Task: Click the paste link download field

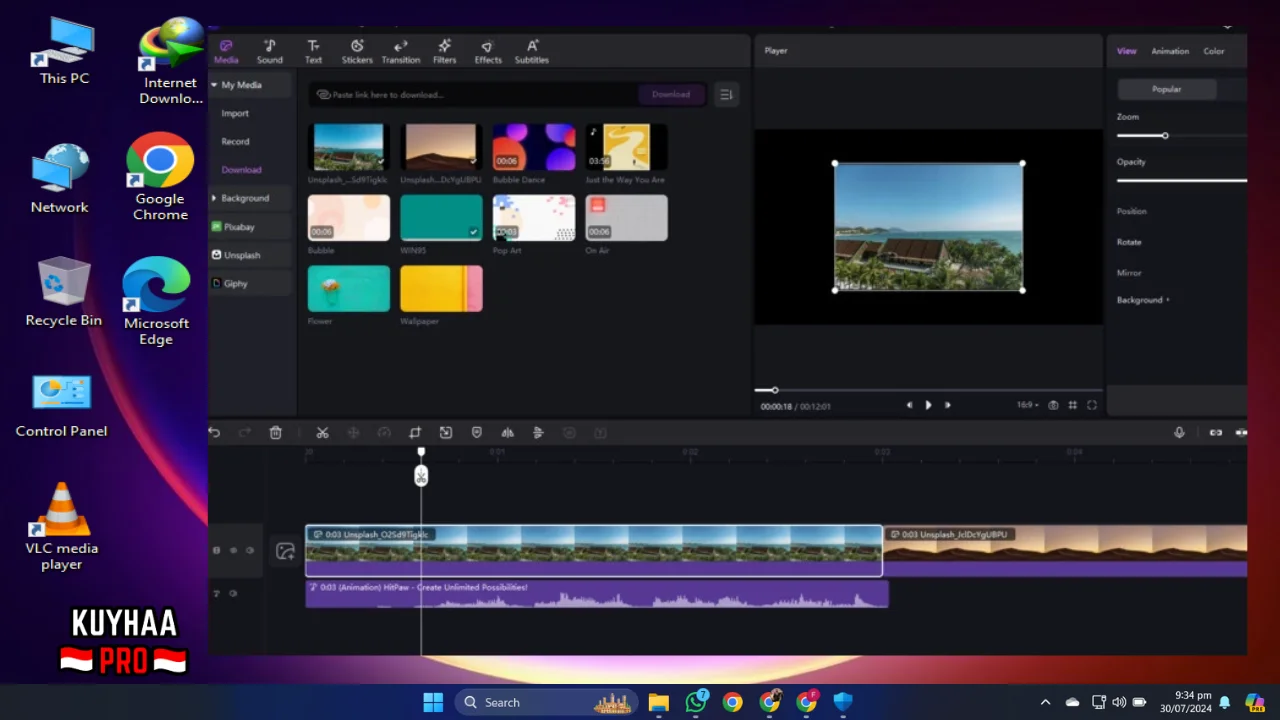Action: 472,94
